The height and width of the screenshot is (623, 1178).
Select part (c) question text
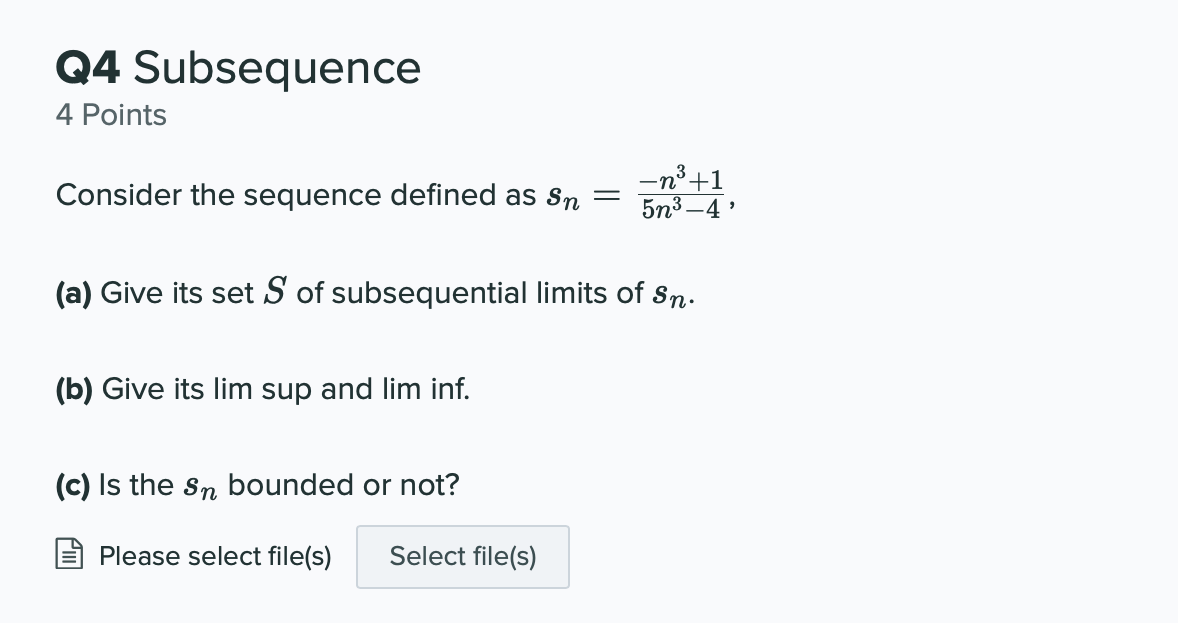[x=256, y=485]
